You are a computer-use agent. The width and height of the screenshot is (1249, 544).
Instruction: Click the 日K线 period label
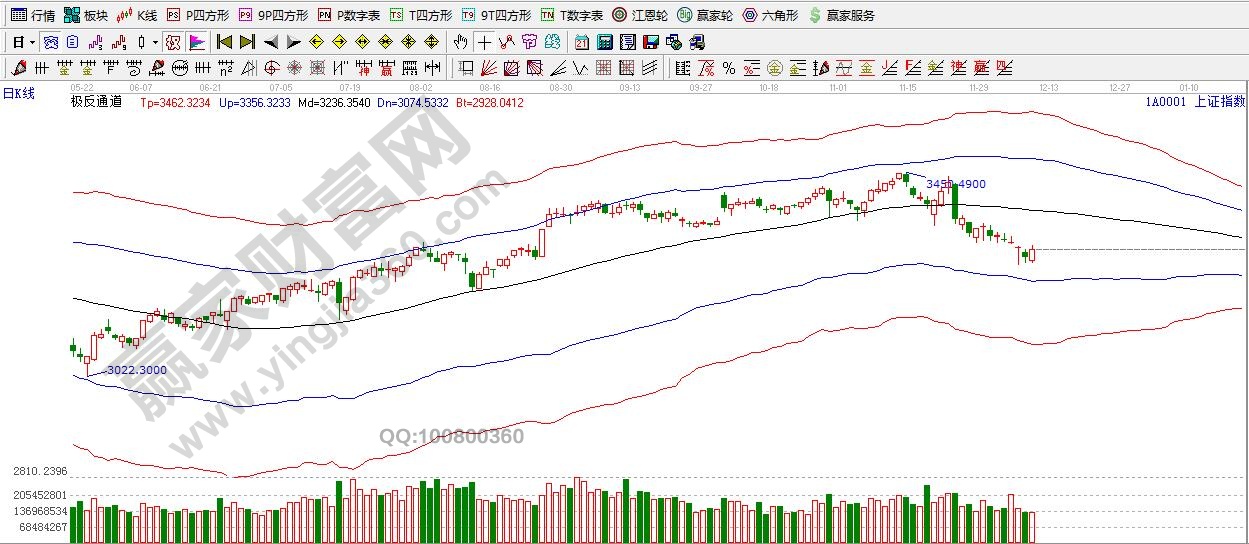tap(19, 93)
